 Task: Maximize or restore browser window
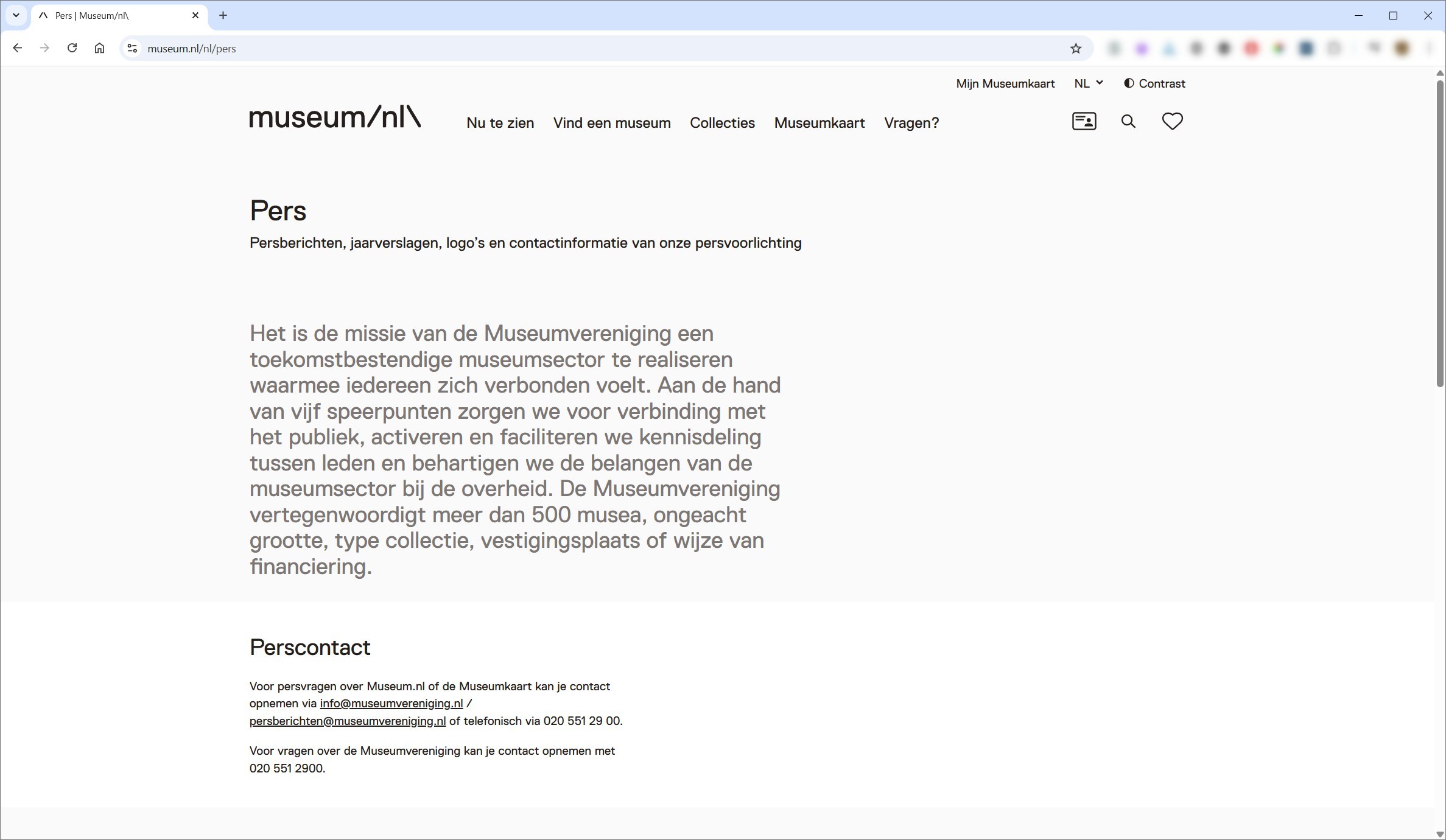coord(1393,16)
